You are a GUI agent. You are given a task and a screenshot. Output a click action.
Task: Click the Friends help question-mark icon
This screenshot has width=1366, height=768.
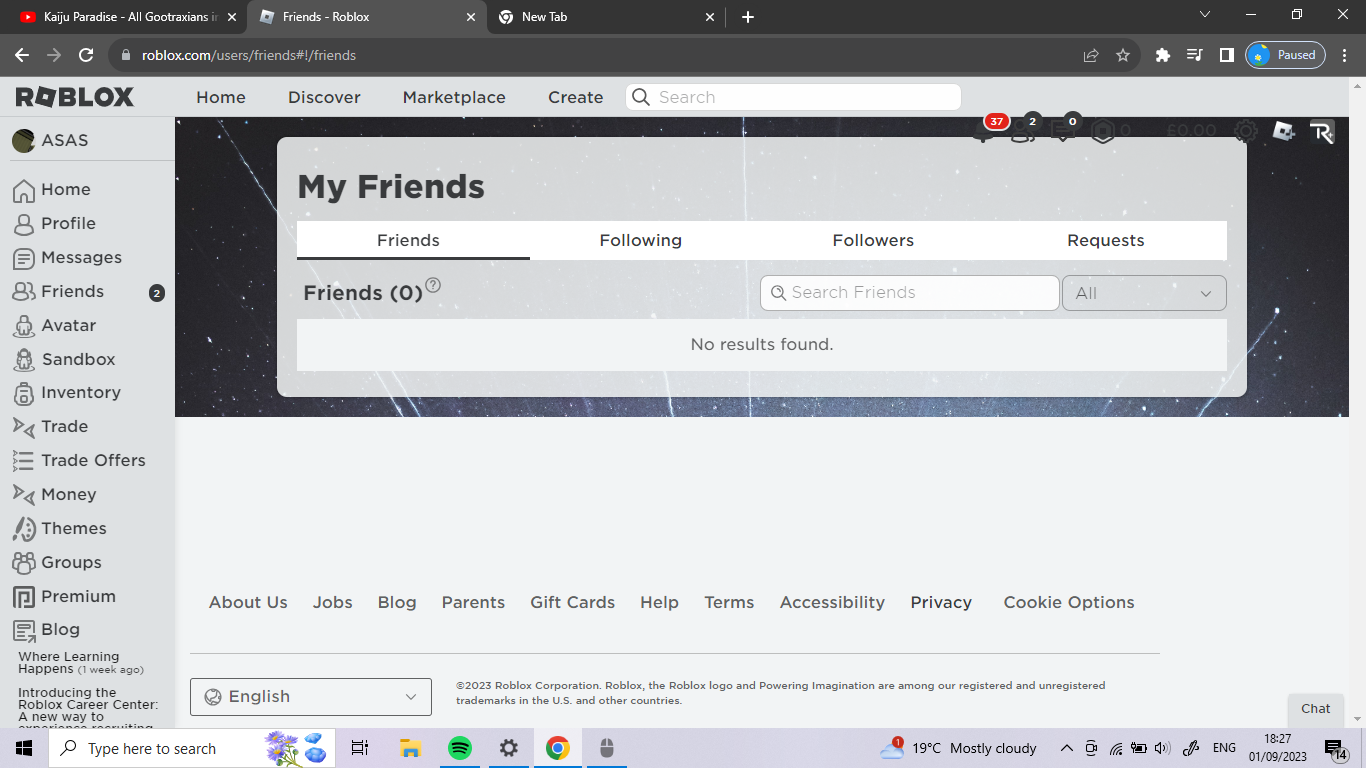pos(433,285)
